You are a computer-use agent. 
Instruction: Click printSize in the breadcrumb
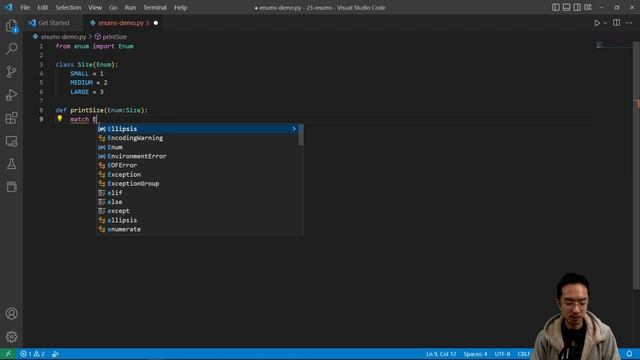click(x=115, y=37)
